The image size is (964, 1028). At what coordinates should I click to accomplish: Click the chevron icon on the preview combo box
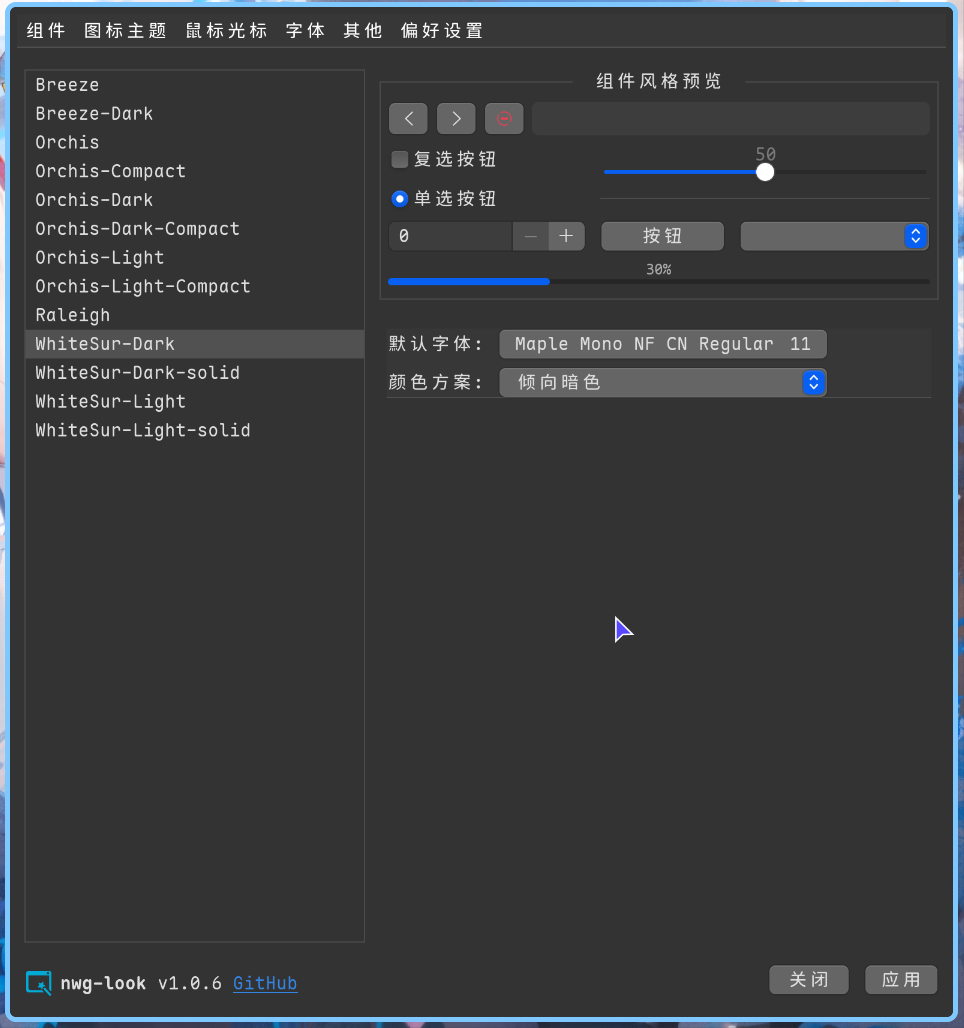coord(914,236)
